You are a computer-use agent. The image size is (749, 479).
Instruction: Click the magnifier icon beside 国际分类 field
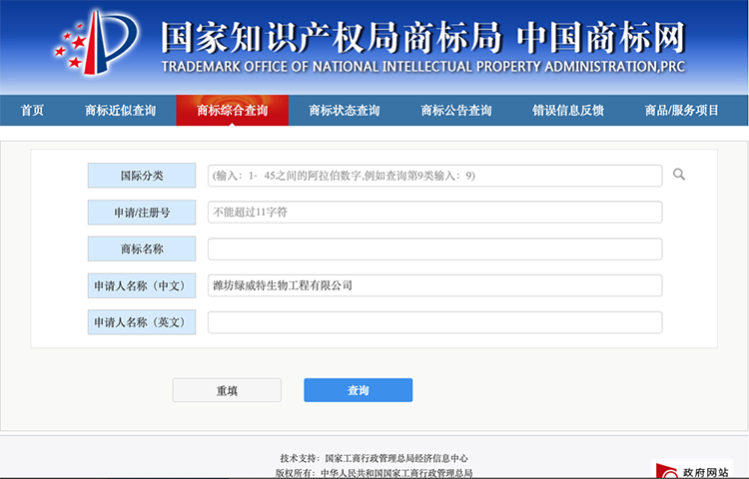click(x=679, y=174)
